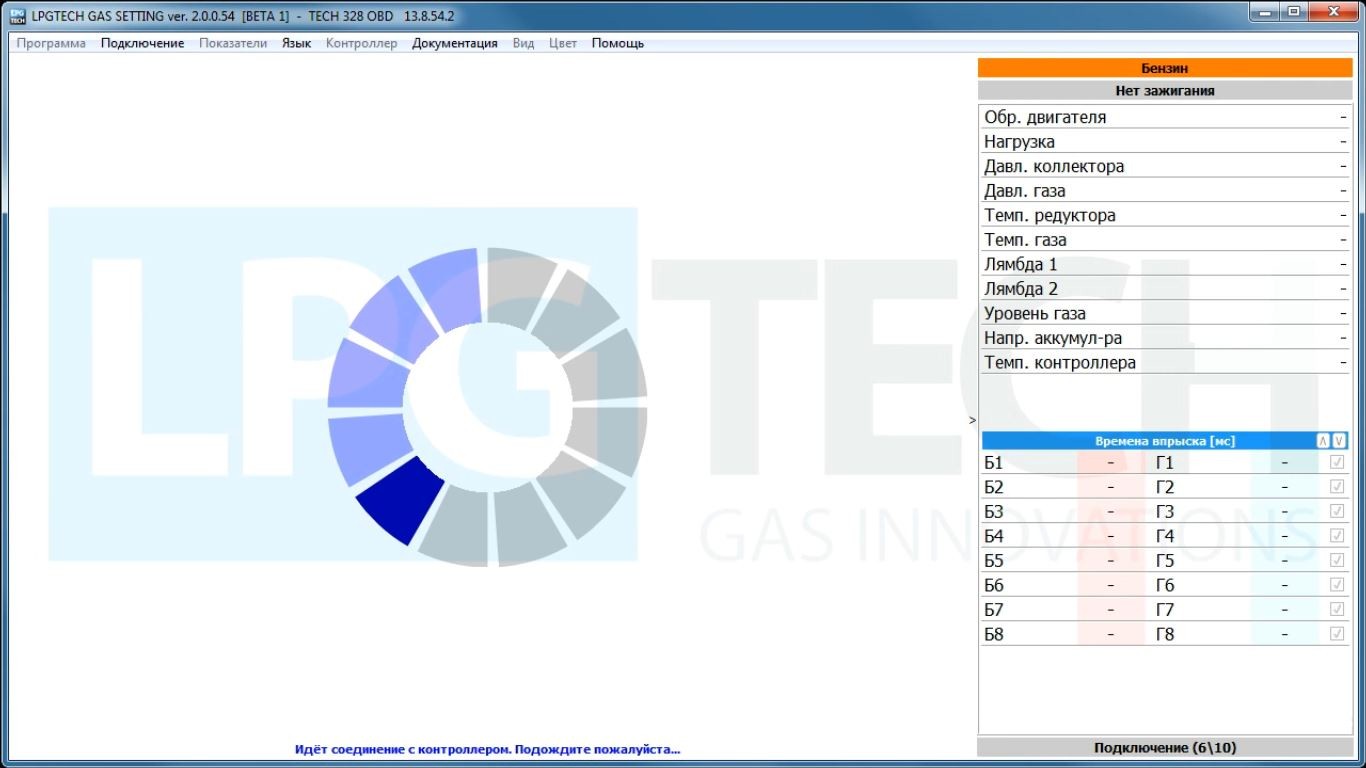Select the Давл. газа parameter row
Viewport: 1366px width, 768px height.
coord(1164,191)
